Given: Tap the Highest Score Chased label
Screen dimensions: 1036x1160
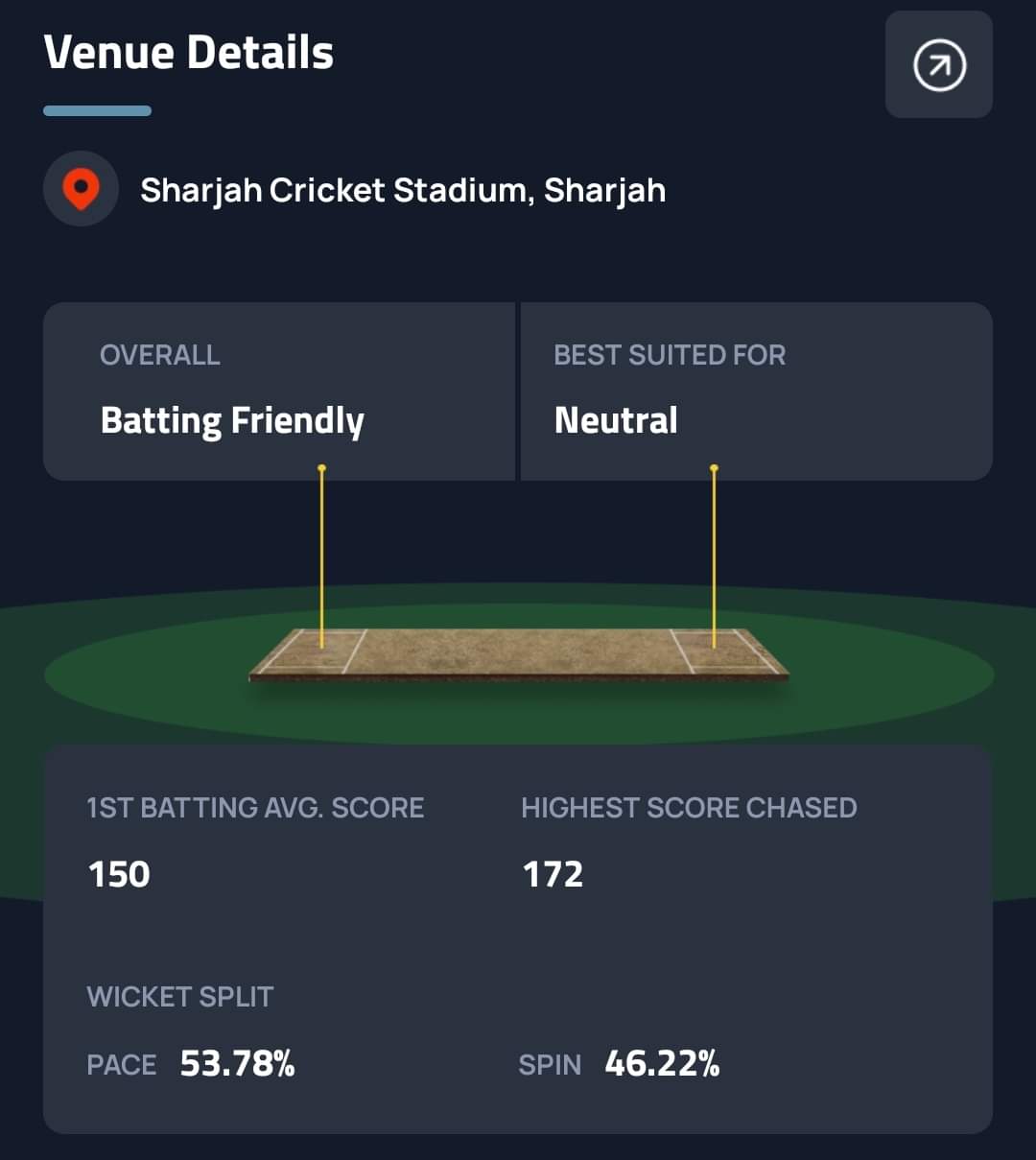Looking at the screenshot, I should pyautogui.click(x=689, y=808).
